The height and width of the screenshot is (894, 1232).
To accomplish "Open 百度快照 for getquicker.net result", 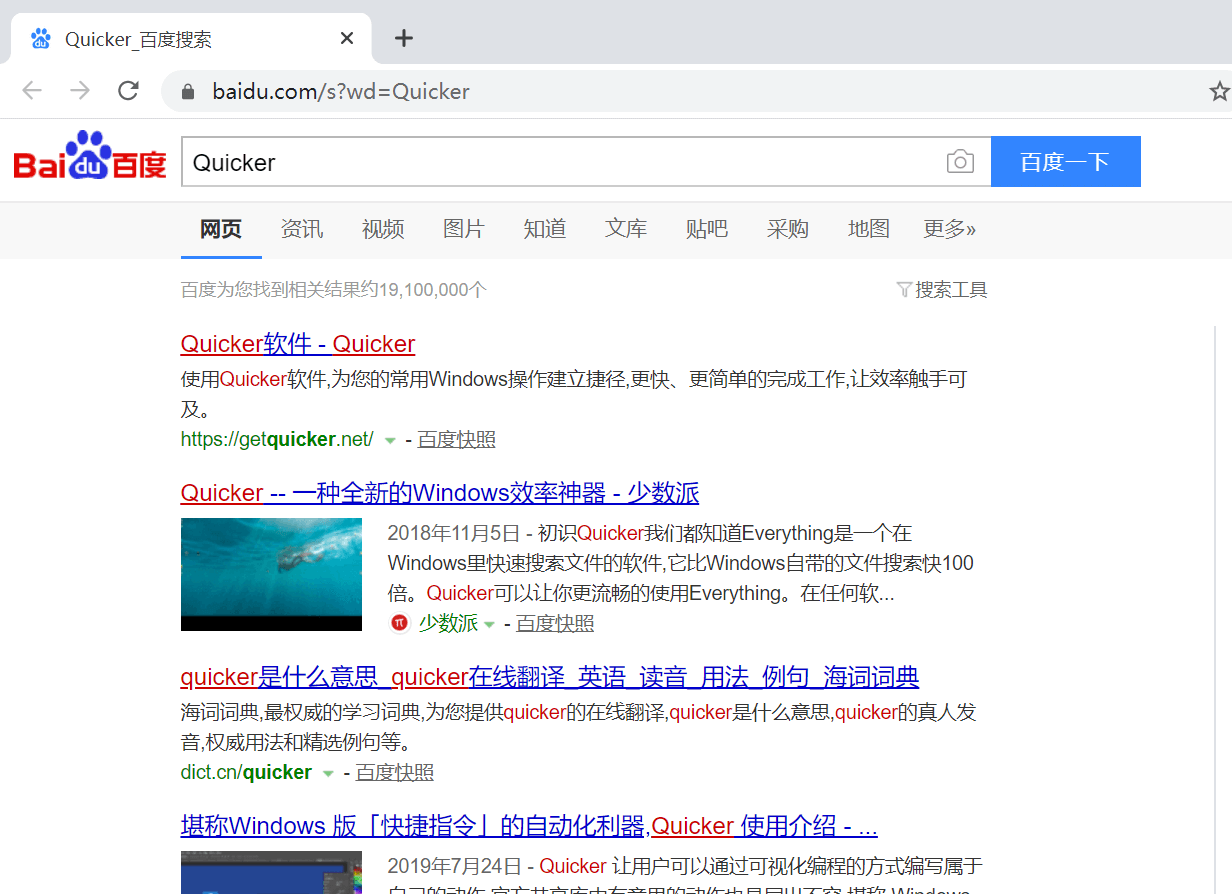I will [456, 439].
